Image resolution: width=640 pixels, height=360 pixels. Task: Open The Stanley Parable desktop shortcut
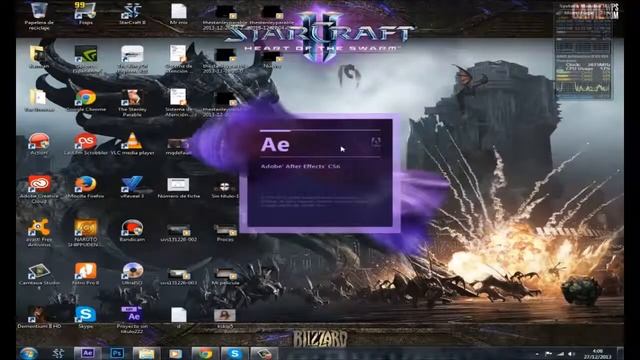point(132,103)
